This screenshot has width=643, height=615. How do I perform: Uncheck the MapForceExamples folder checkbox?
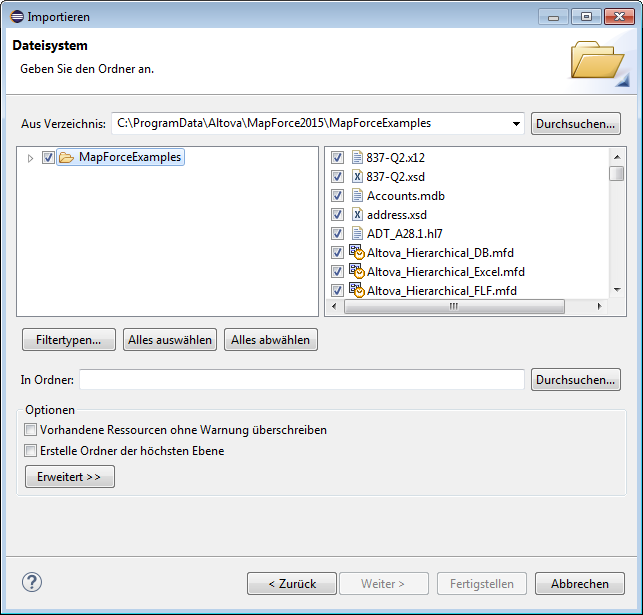click(48, 157)
